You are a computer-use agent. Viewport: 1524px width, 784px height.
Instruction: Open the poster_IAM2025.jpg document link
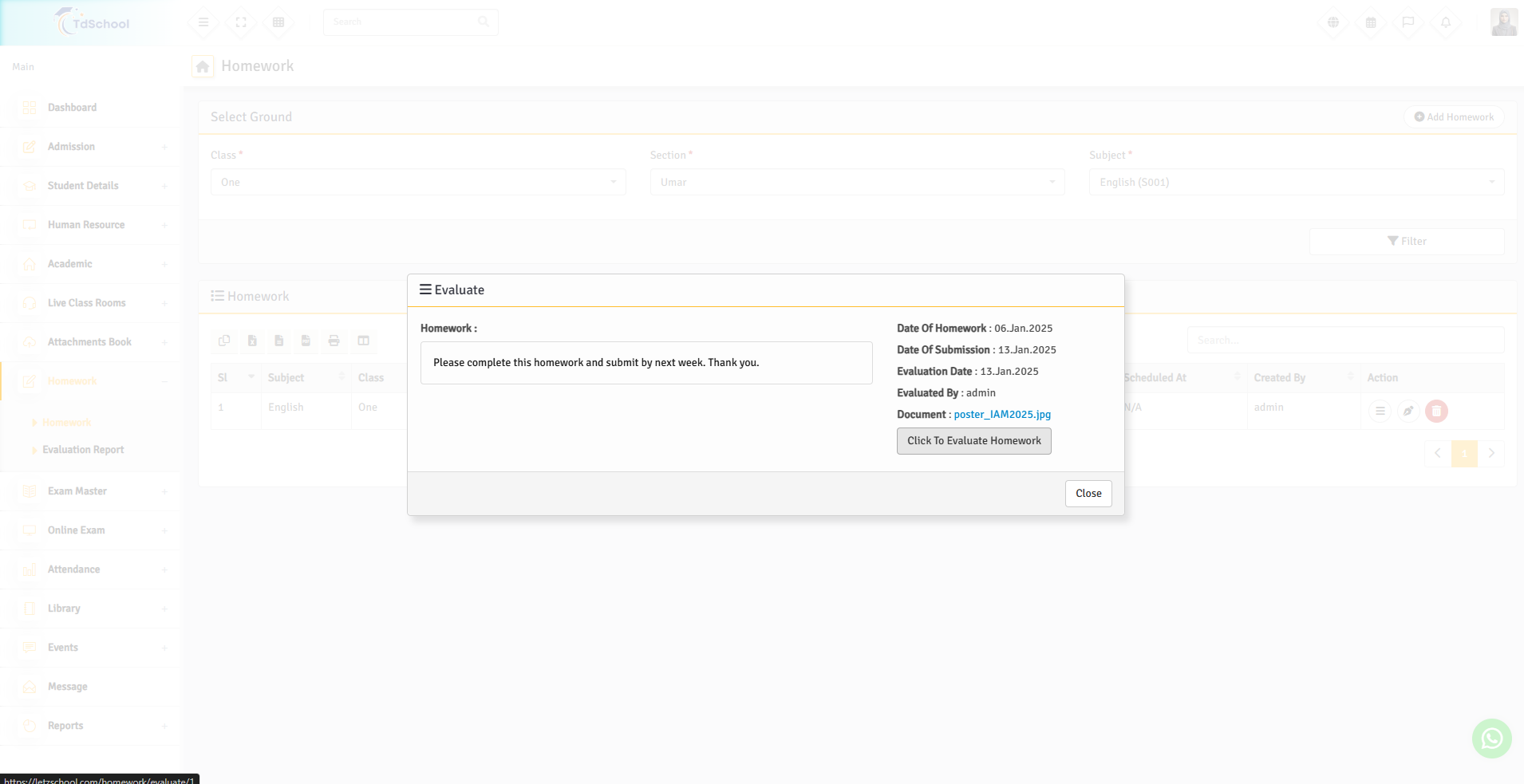click(1002, 415)
